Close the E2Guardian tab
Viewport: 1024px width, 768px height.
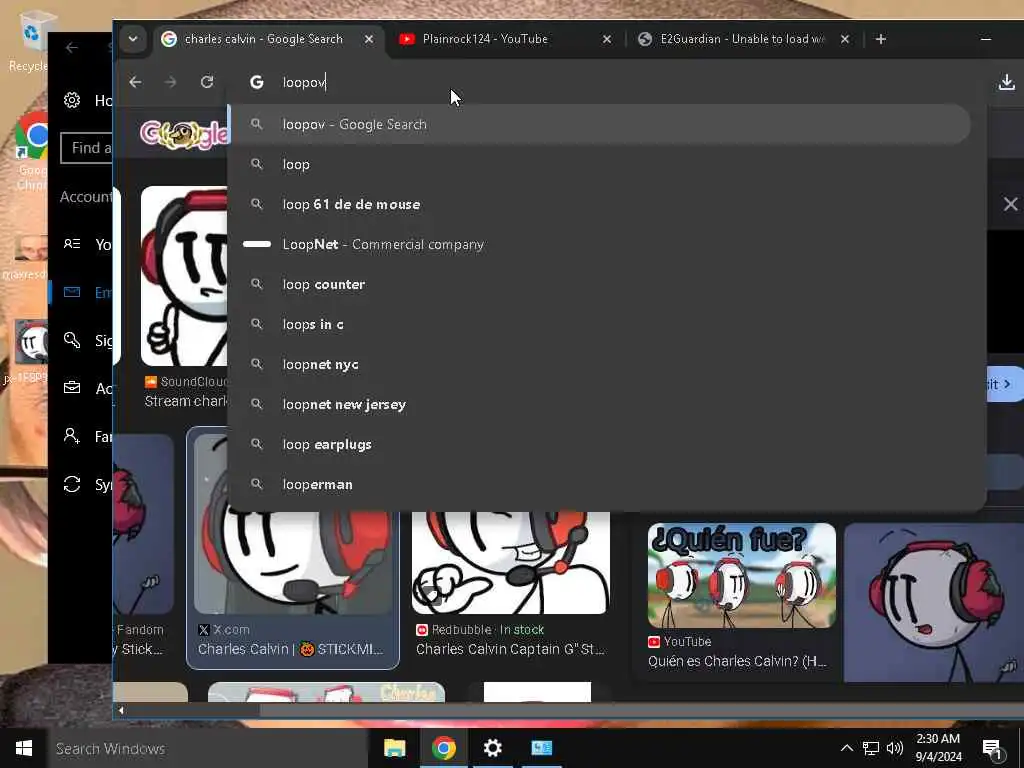[844, 39]
